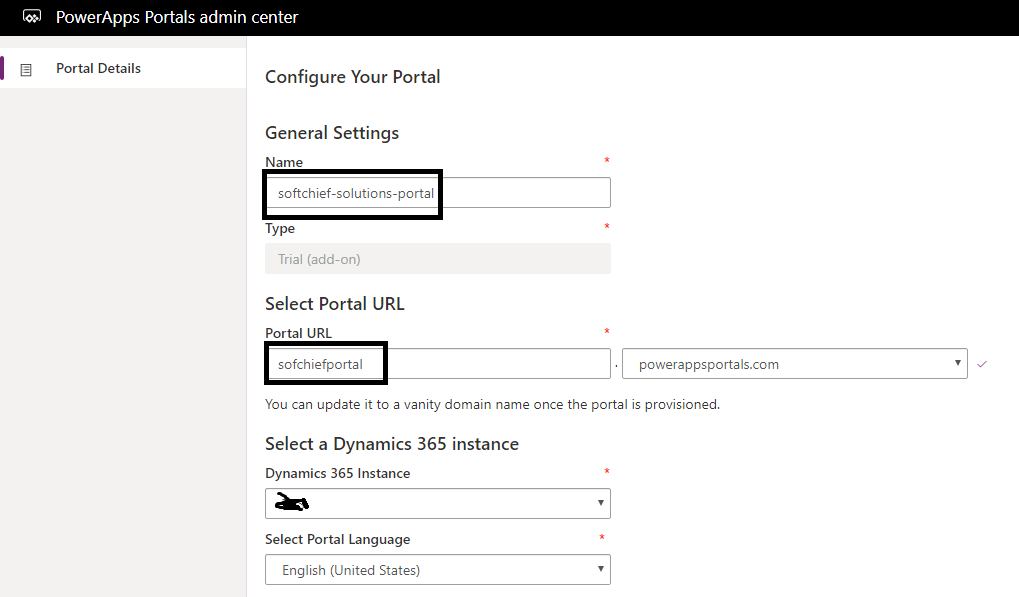Click the Trial (add-on) Type field
Viewport: 1019px width, 597px height.
437,259
